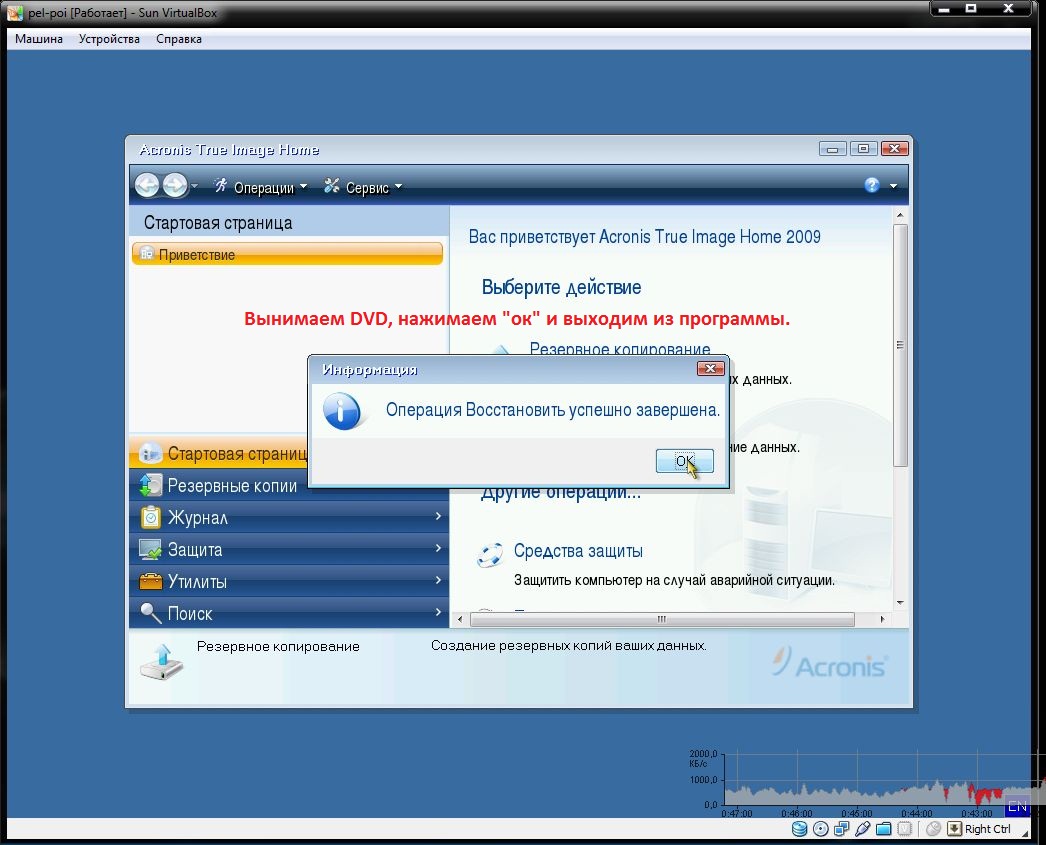Expand the Утилиты sidebar section
The height and width of the screenshot is (845, 1046).
pos(289,581)
